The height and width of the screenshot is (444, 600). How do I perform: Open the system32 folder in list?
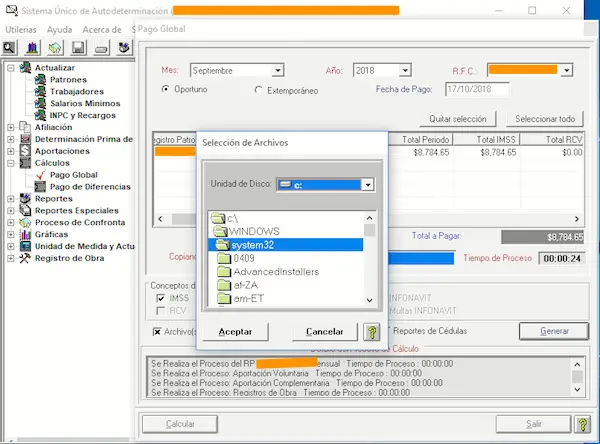pyautogui.click(x=285, y=245)
